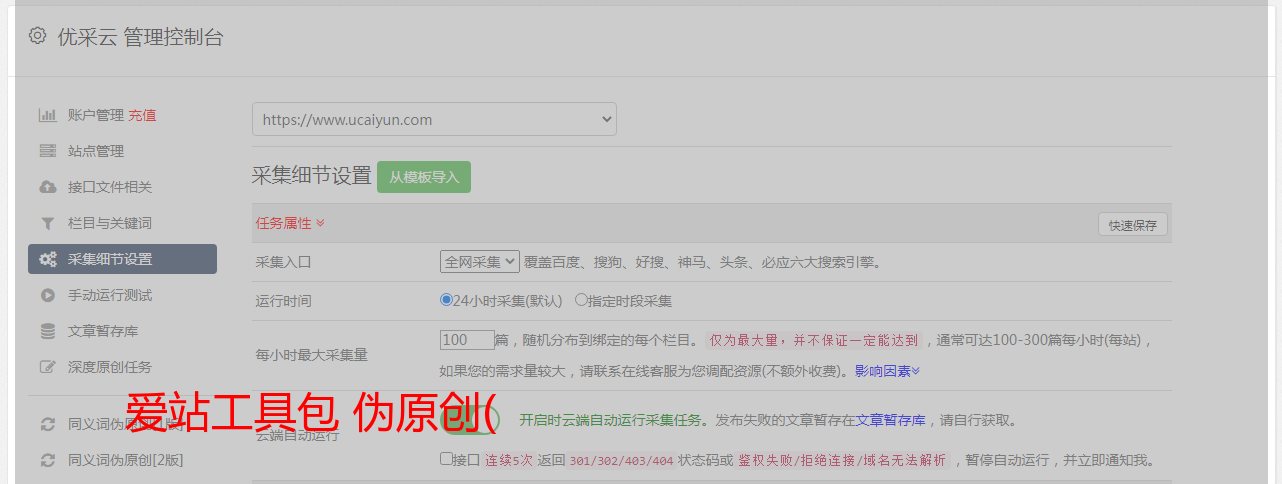This screenshot has width=1282, height=484.
Task: Click the gear icon beside 优采云 管理控制台
Action: 37,36
